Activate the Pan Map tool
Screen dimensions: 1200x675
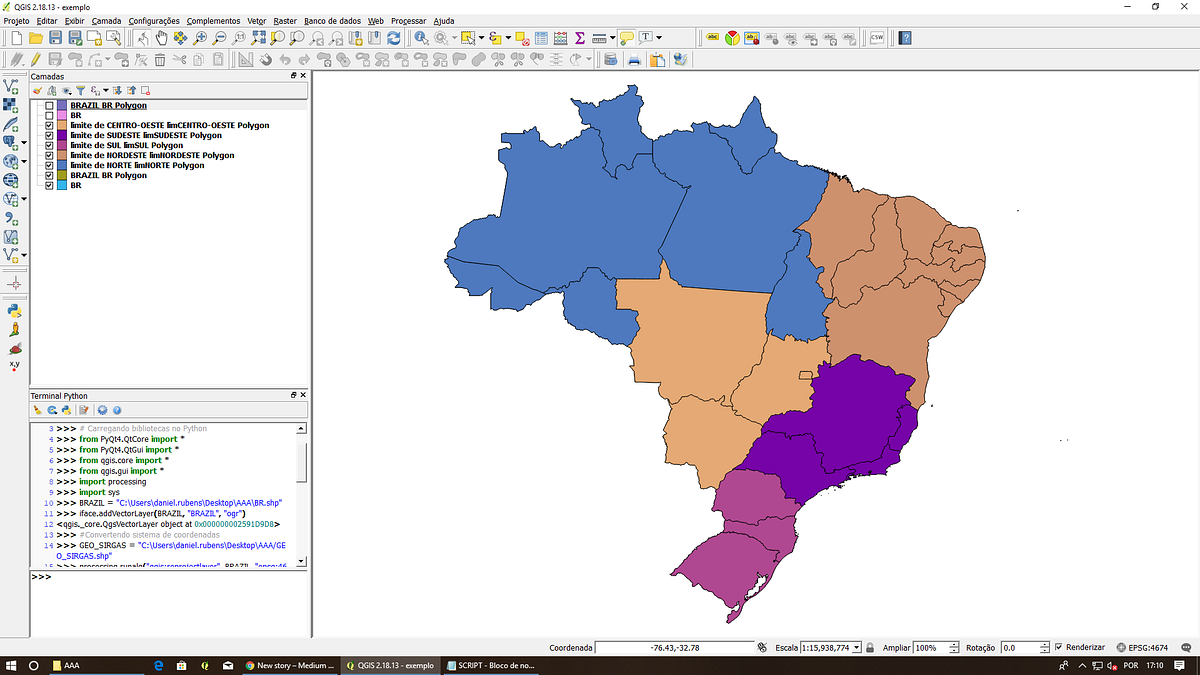(162, 38)
